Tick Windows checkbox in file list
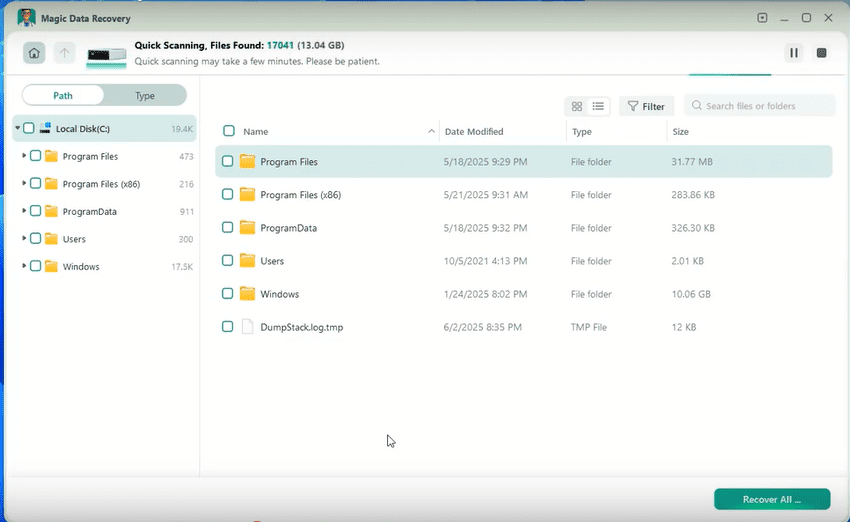The image size is (850, 522). (227, 294)
